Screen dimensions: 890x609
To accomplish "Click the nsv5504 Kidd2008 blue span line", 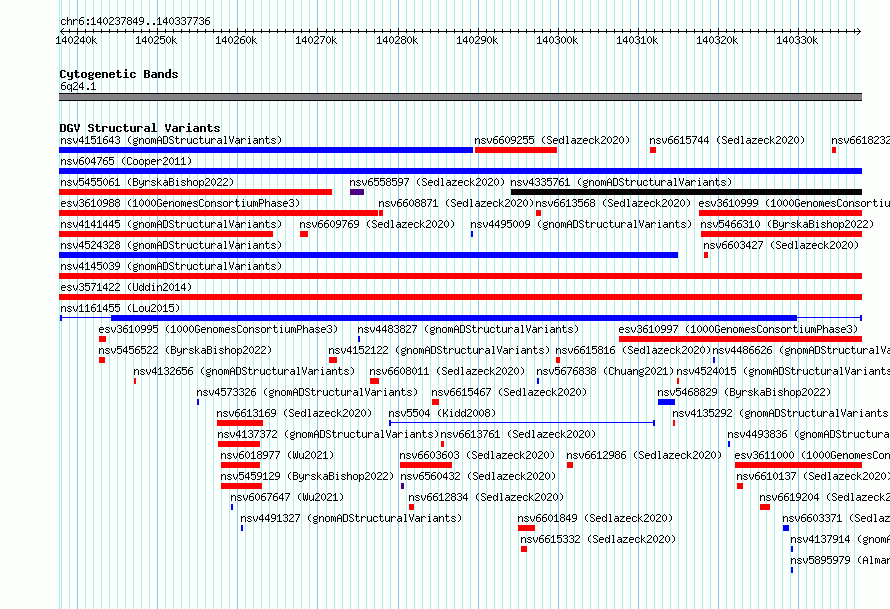I will coord(522,423).
